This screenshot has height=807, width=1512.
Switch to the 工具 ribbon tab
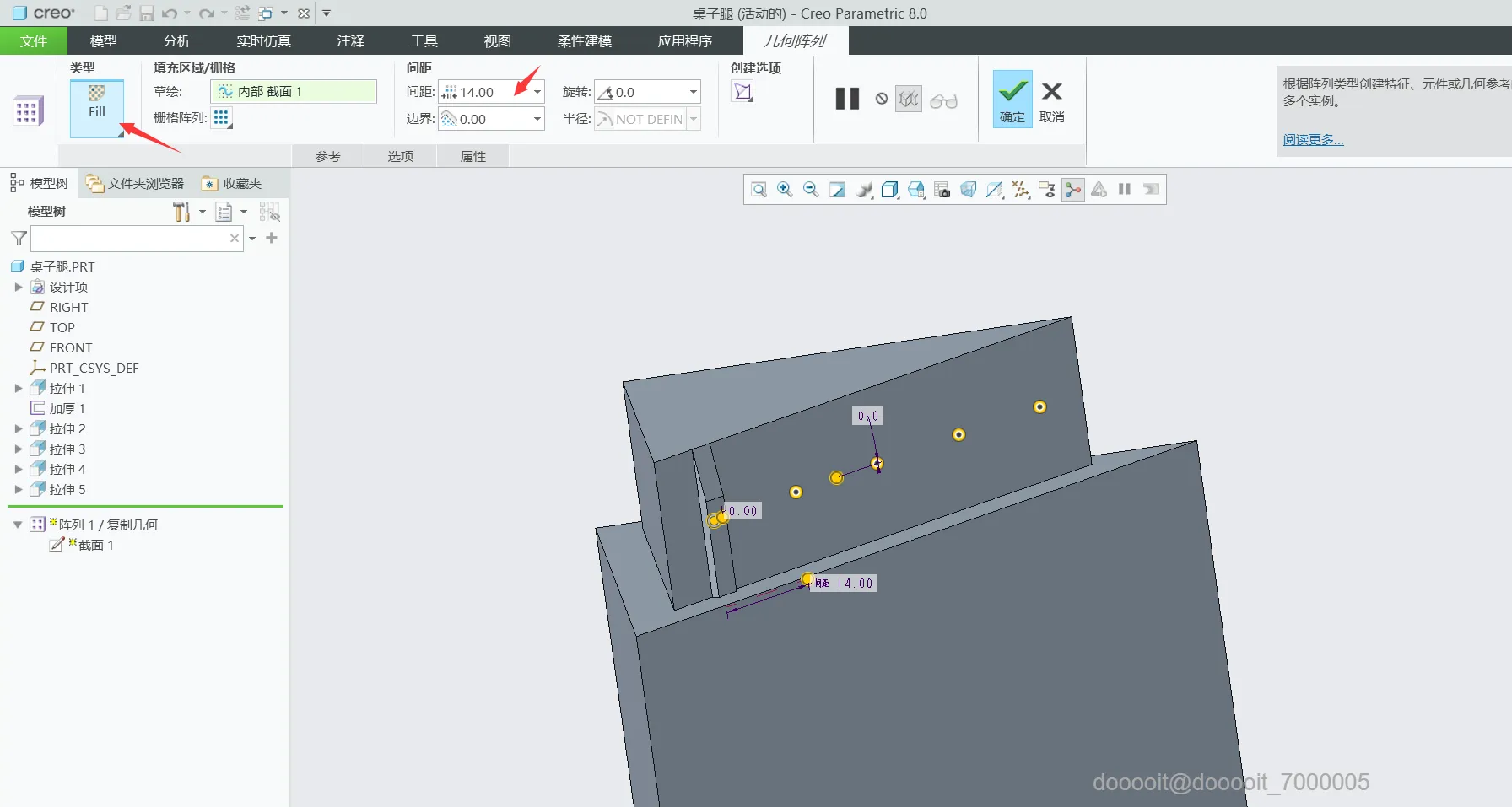(x=424, y=40)
